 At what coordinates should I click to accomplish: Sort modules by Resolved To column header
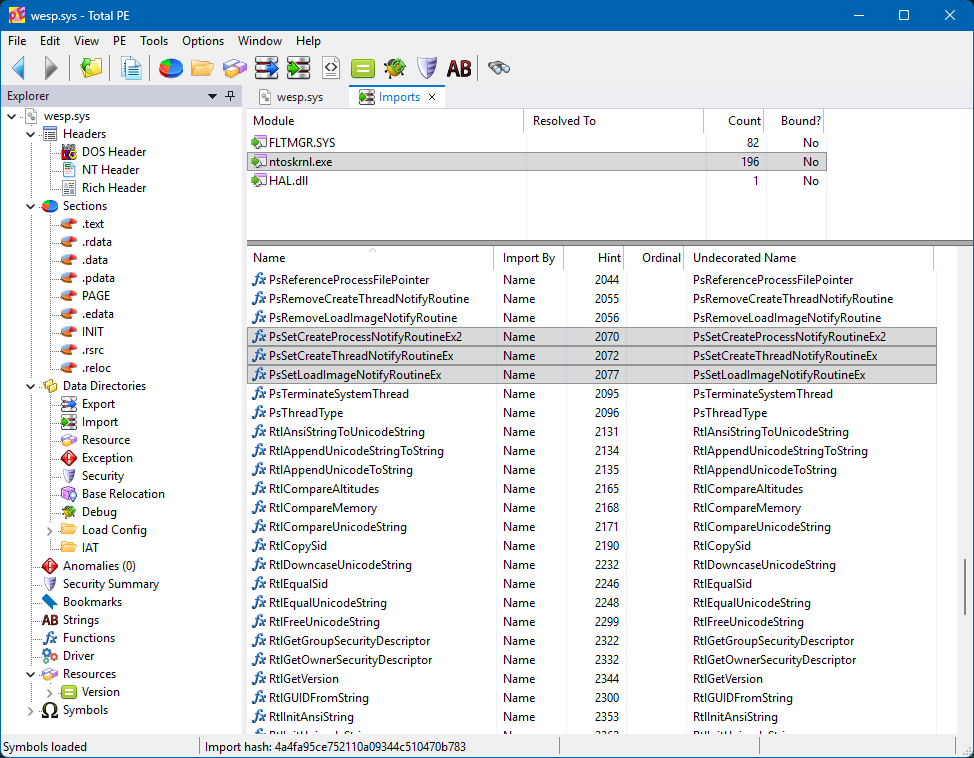click(614, 121)
